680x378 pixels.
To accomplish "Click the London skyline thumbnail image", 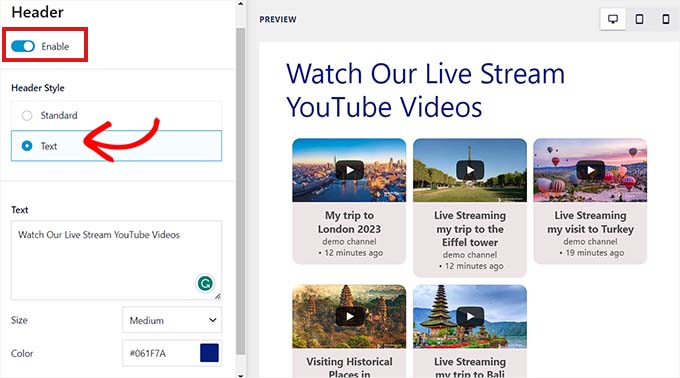I will (350, 170).
